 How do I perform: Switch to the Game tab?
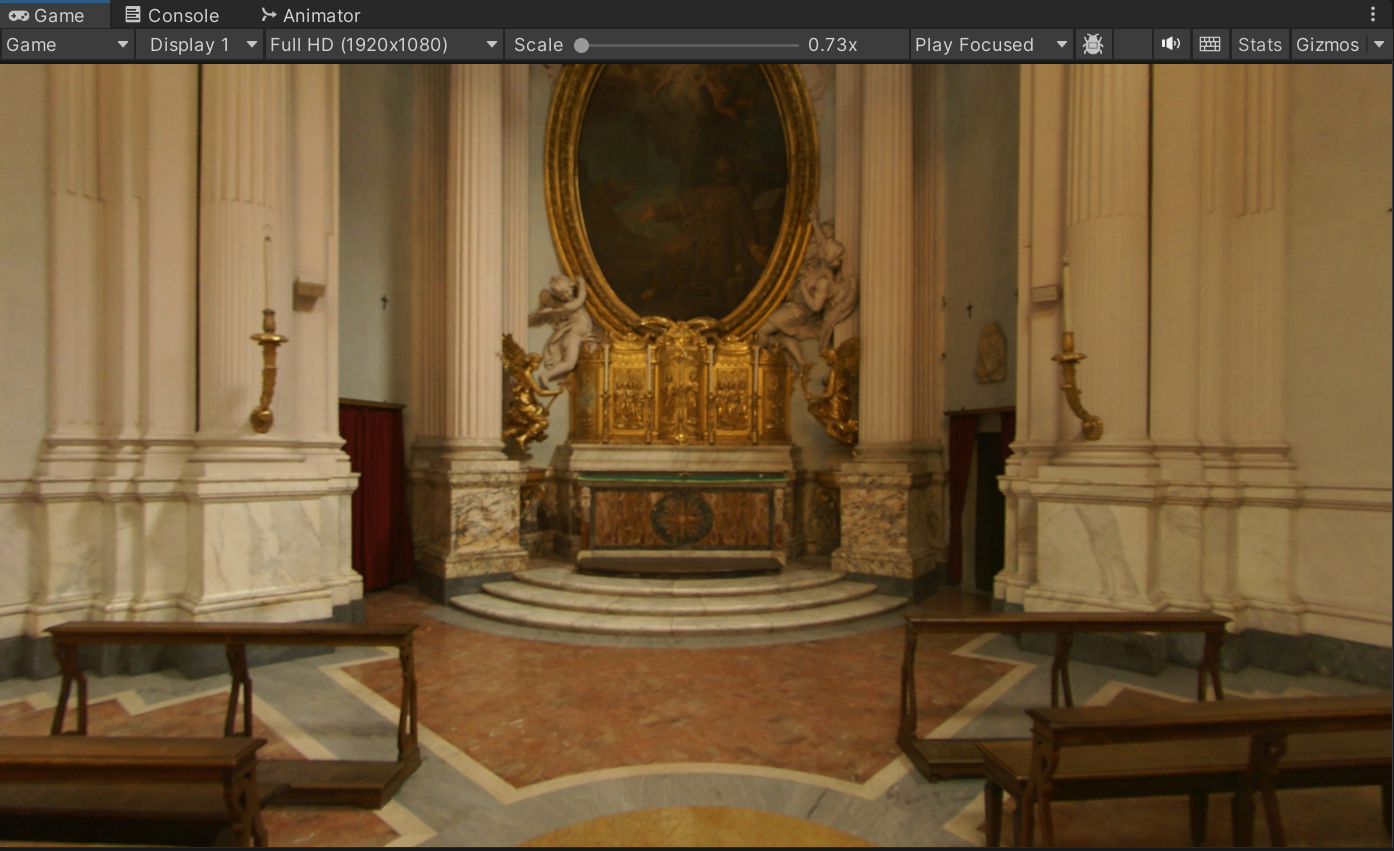pyautogui.click(x=54, y=15)
